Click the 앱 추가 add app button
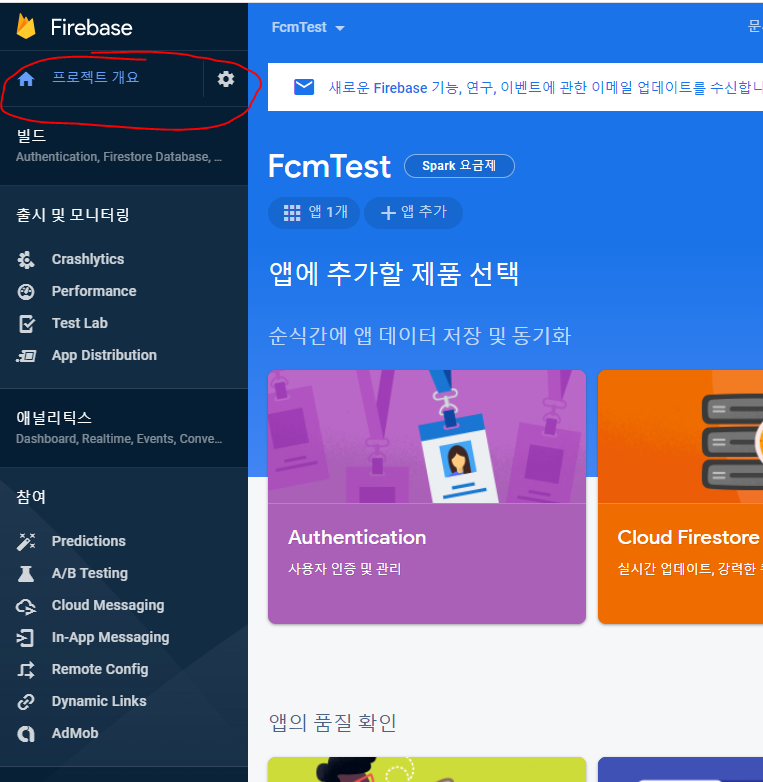 (x=413, y=212)
